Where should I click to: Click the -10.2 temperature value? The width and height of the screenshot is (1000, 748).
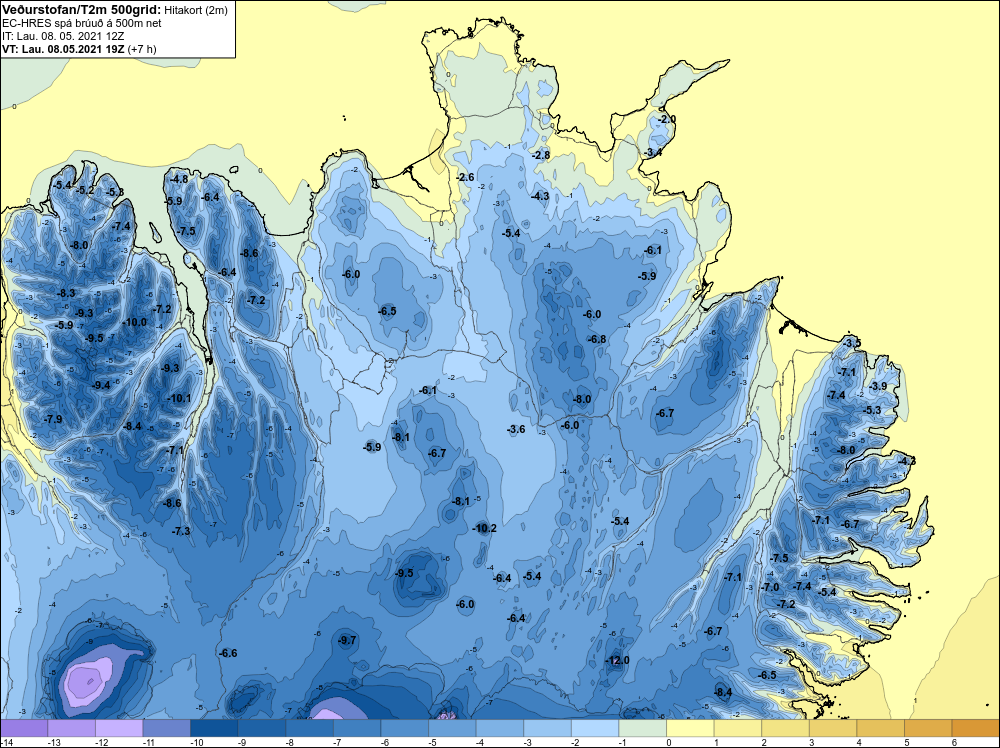pyautogui.click(x=484, y=529)
